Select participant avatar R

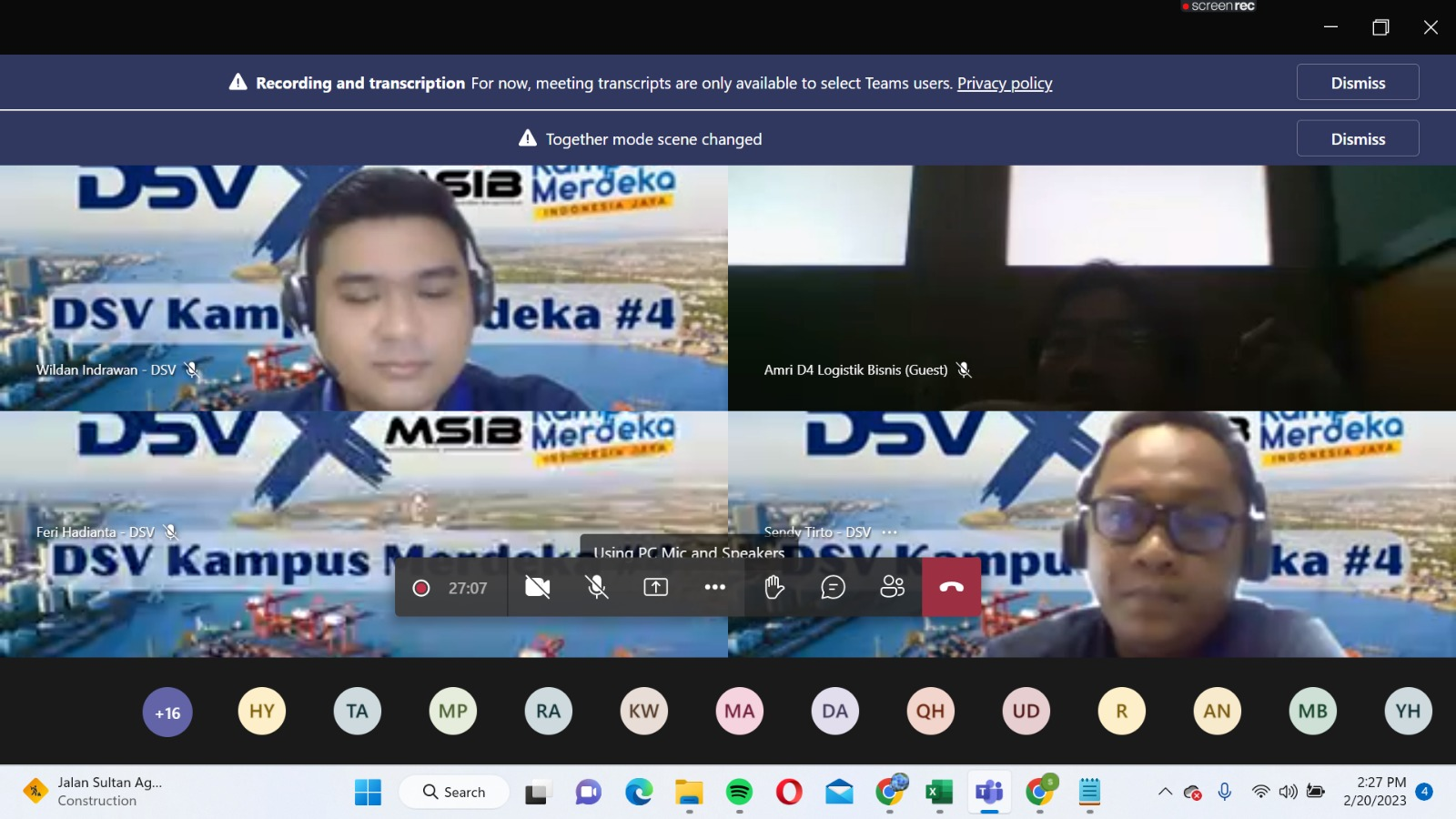[x=1122, y=712]
